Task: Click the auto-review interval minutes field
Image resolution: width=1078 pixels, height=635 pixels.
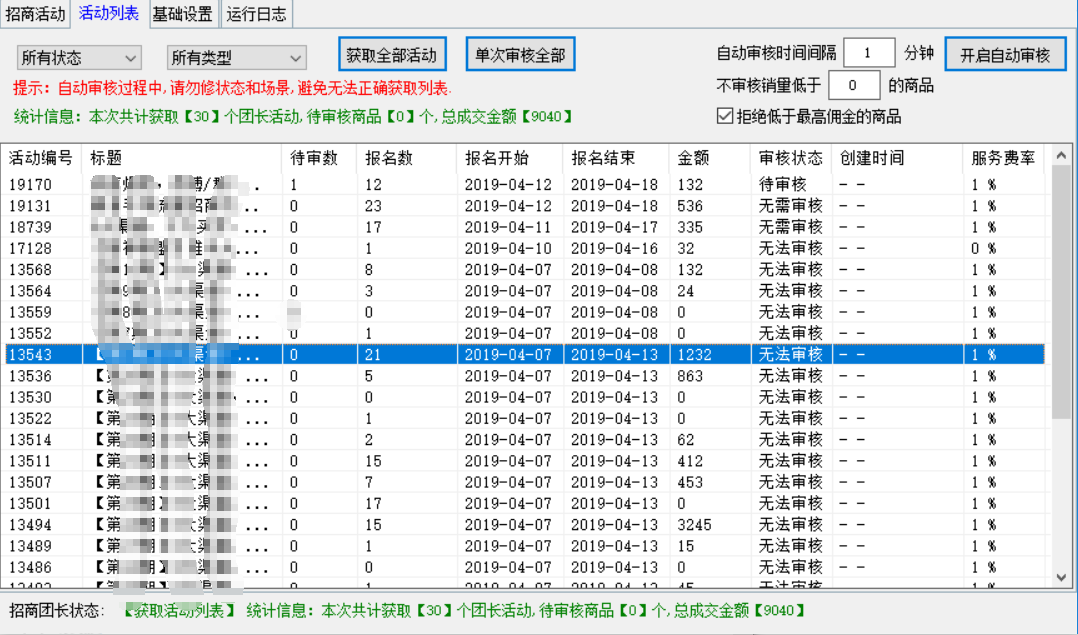Action: click(868, 53)
